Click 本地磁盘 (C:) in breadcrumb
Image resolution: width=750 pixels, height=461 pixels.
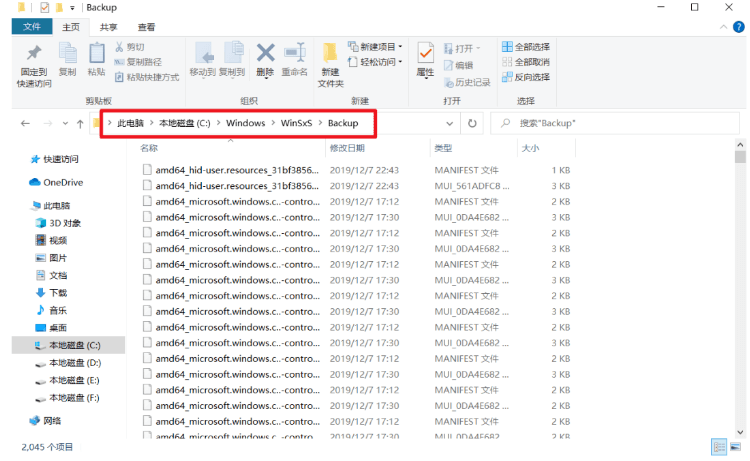[185, 123]
